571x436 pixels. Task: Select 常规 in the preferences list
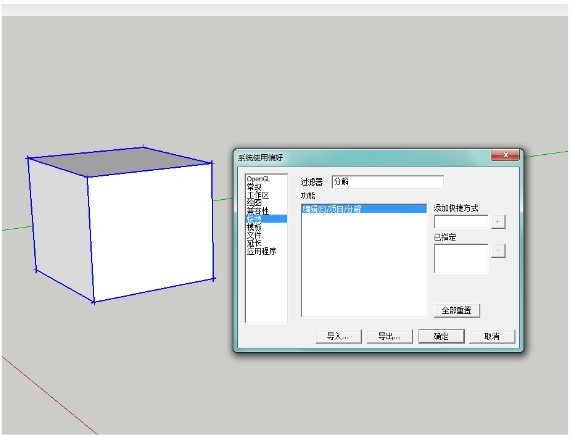tap(254, 187)
